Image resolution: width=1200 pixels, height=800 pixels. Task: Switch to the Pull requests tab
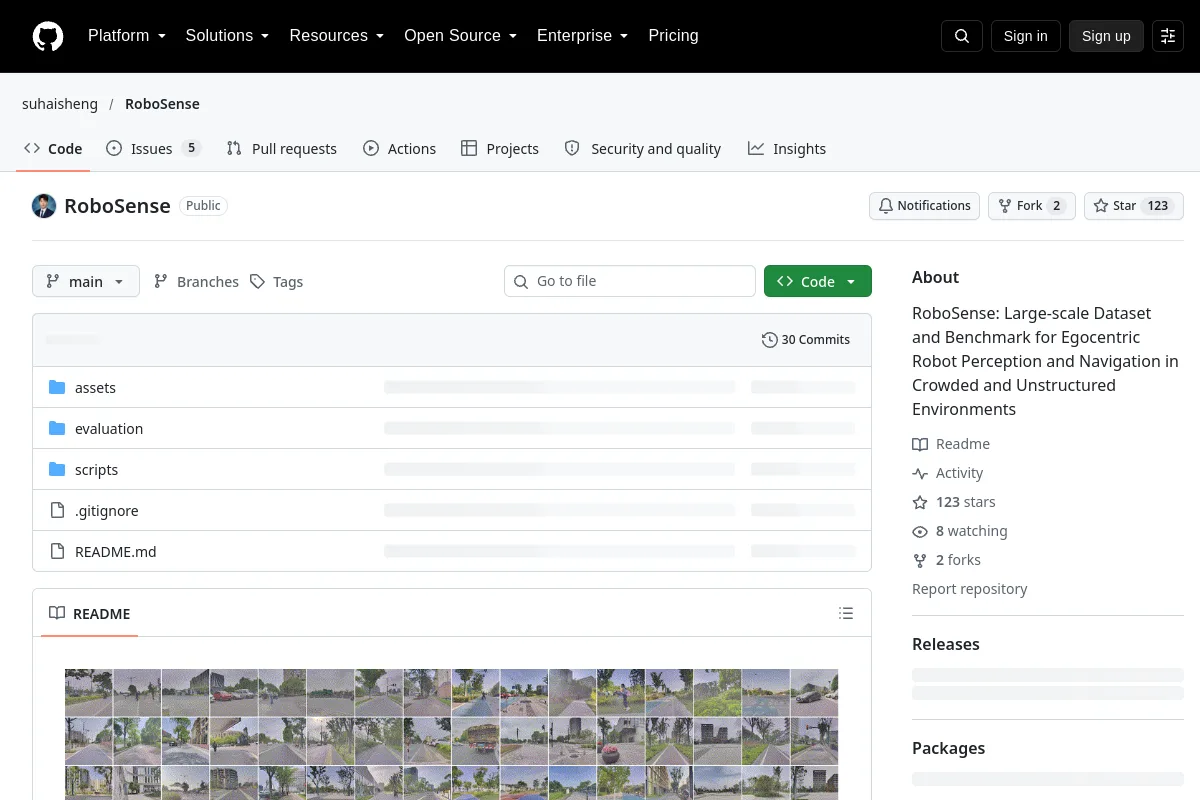pos(281,149)
